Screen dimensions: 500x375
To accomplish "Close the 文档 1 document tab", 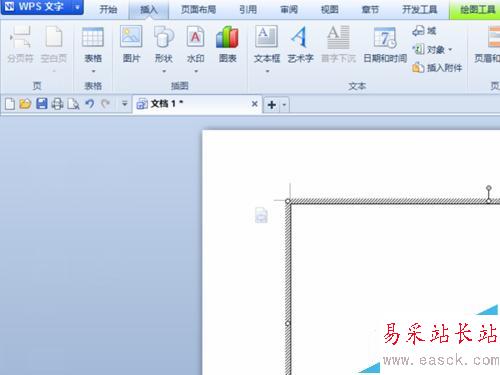I will click(x=254, y=104).
